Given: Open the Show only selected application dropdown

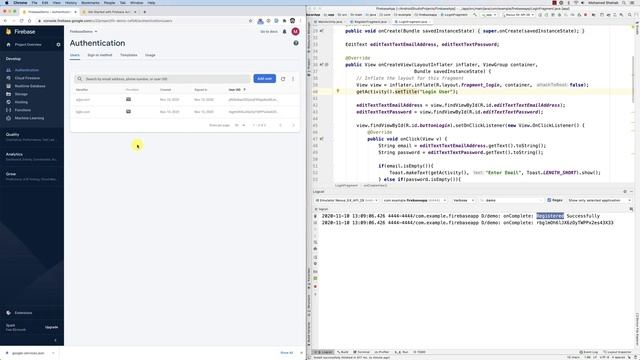Looking at the screenshot, I should 599,200.
